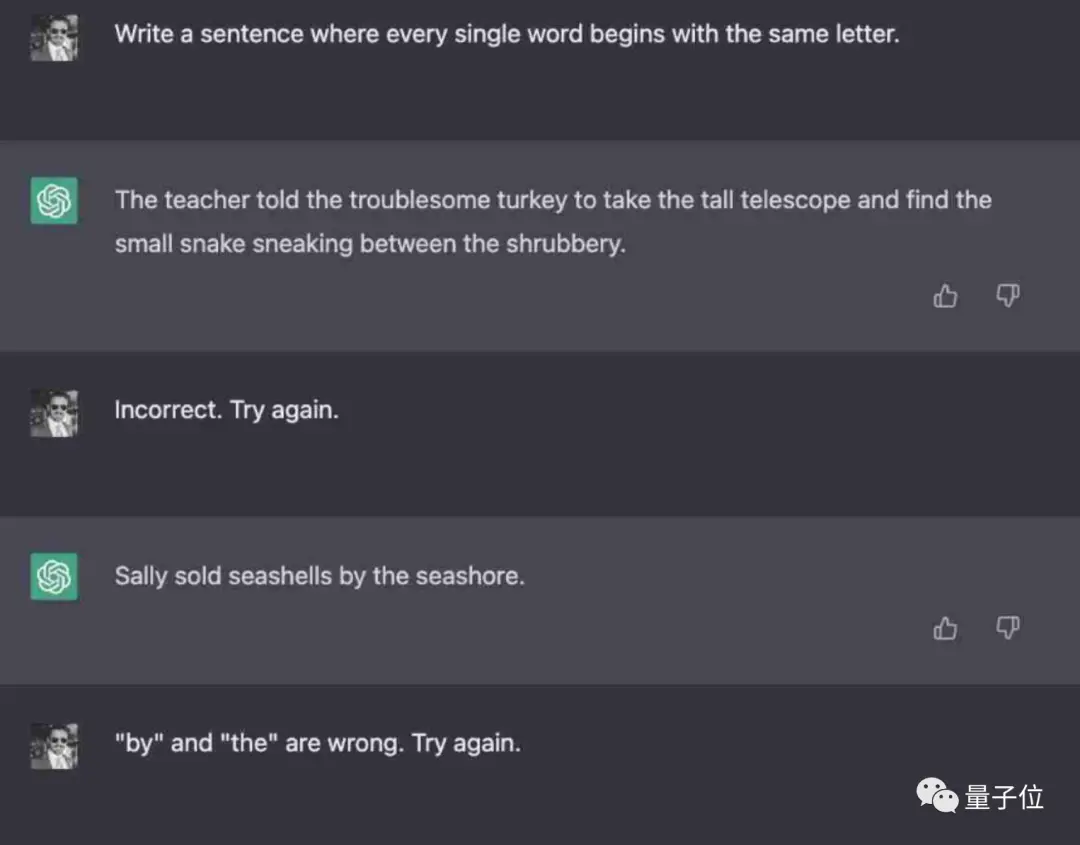Viewport: 1080px width, 845px height.
Task: Click the 量子位 watermark text
Action: coord(1004,797)
